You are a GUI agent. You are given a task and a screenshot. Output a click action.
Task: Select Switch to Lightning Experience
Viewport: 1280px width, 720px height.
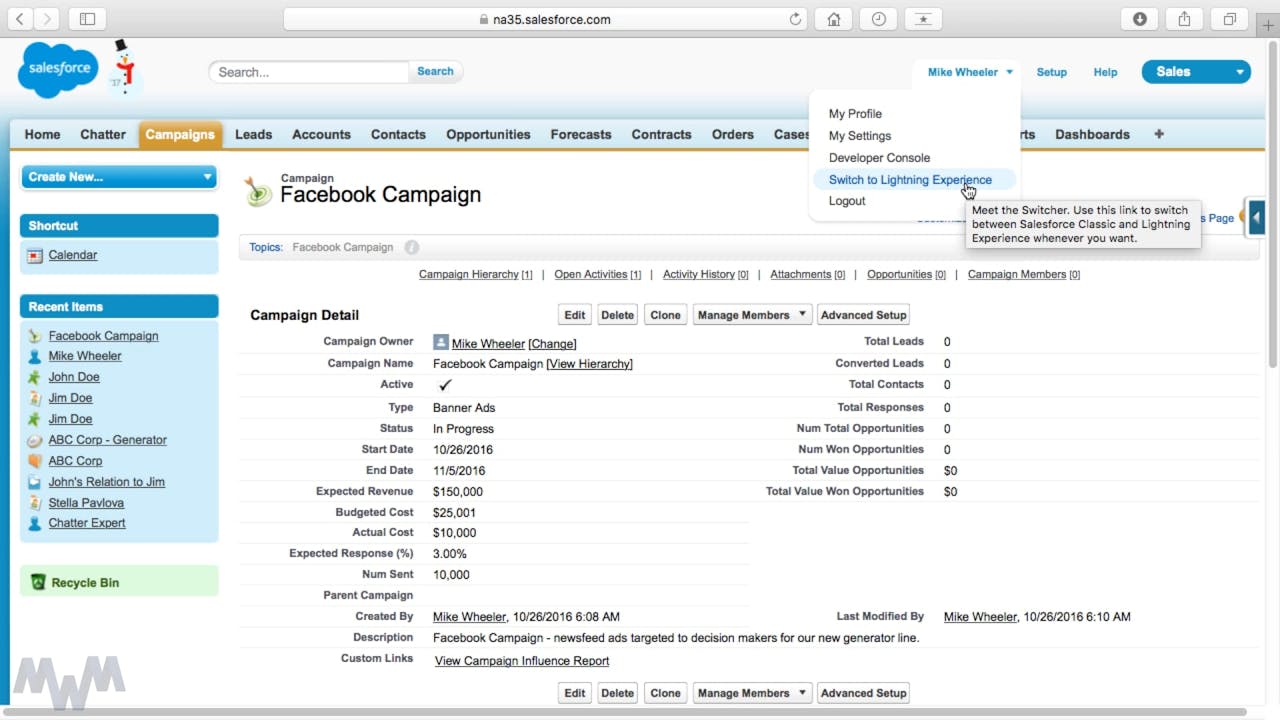point(910,180)
